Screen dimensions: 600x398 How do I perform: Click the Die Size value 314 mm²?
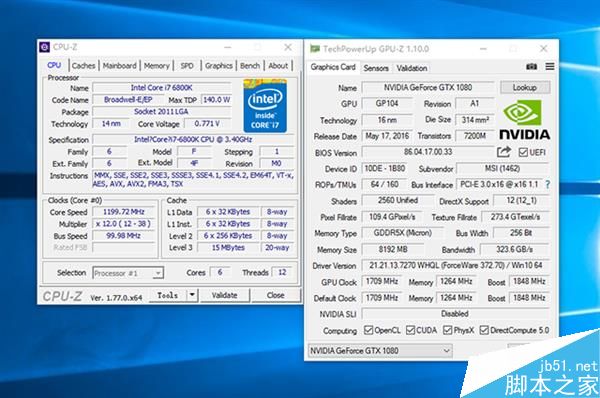(475, 120)
